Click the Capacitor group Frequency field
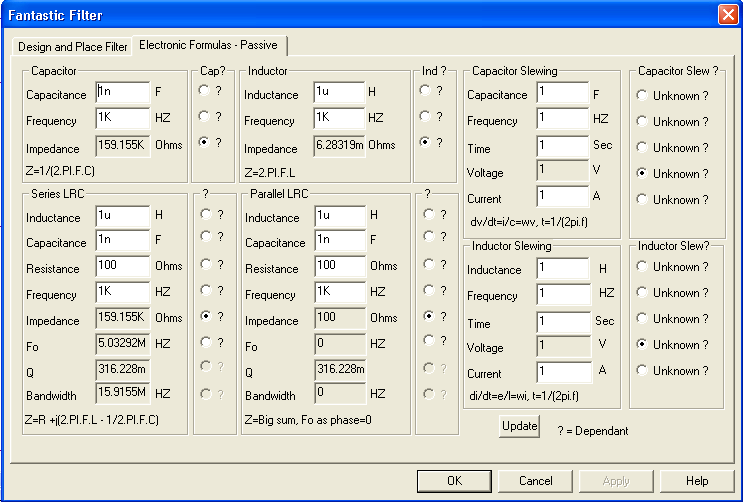This screenshot has width=743, height=502. (122, 118)
